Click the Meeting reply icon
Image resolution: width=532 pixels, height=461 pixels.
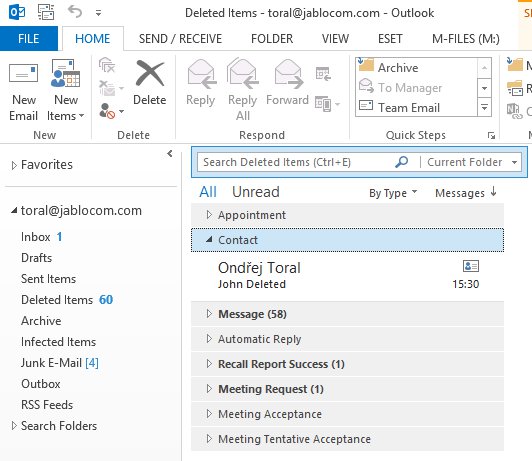click(323, 74)
